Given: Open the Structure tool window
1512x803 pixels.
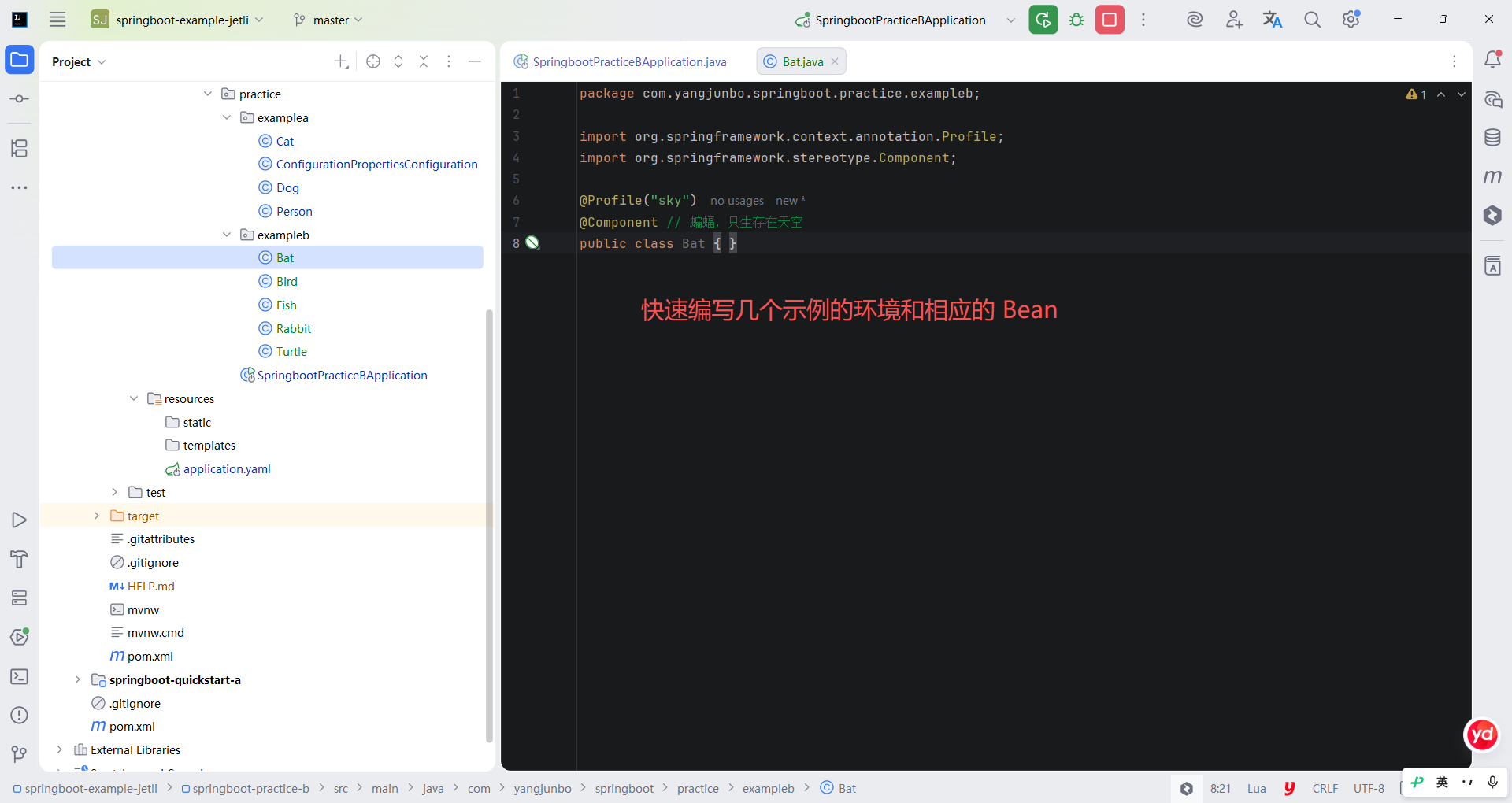Looking at the screenshot, I should (x=19, y=148).
